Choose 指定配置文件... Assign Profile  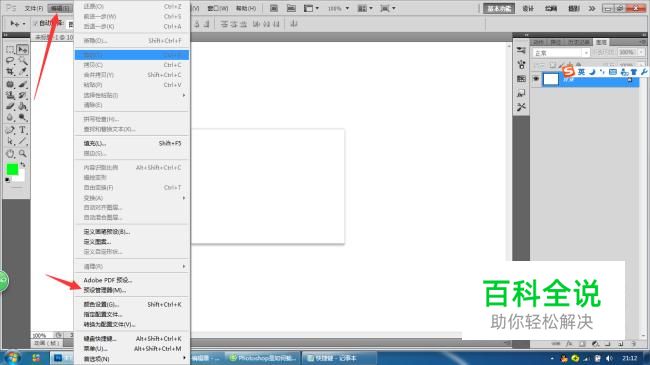[131, 314]
